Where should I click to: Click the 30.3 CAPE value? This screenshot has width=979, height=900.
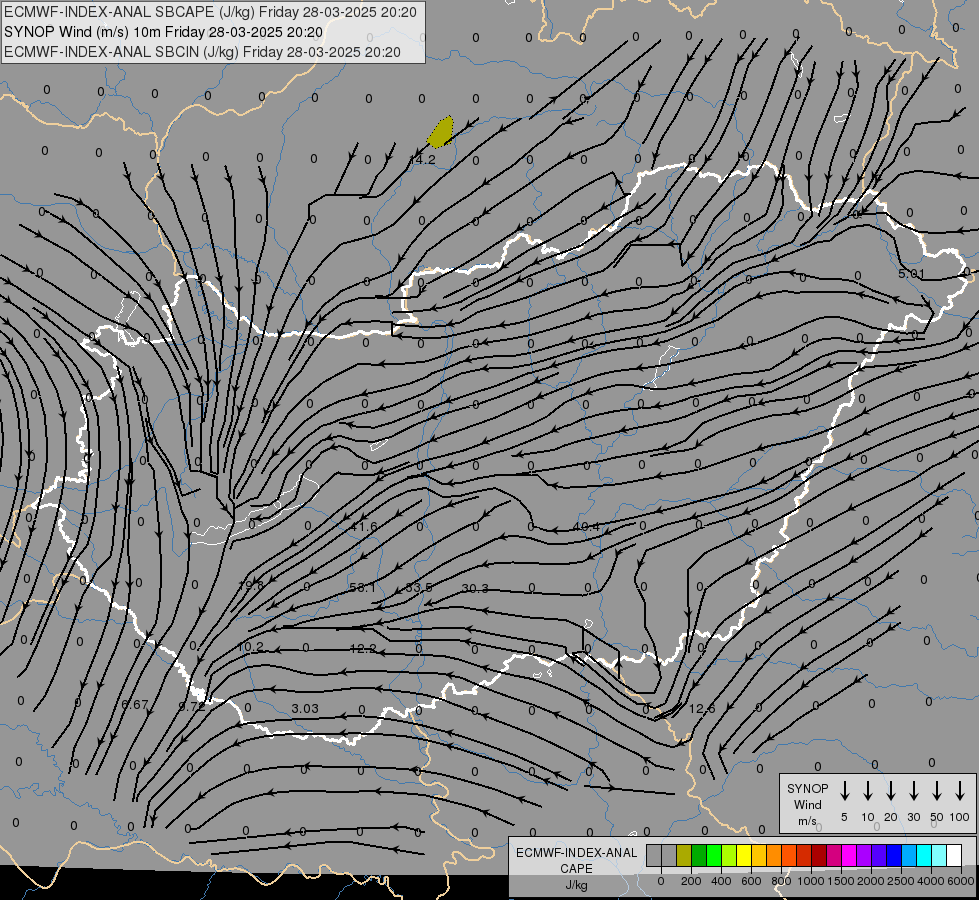[x=475, y=588]
